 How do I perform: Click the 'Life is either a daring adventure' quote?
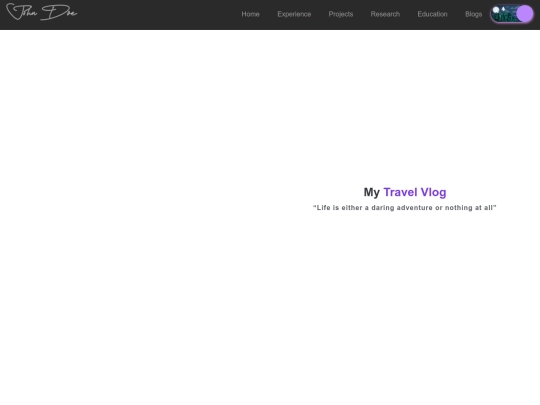[x=404, y=208]
